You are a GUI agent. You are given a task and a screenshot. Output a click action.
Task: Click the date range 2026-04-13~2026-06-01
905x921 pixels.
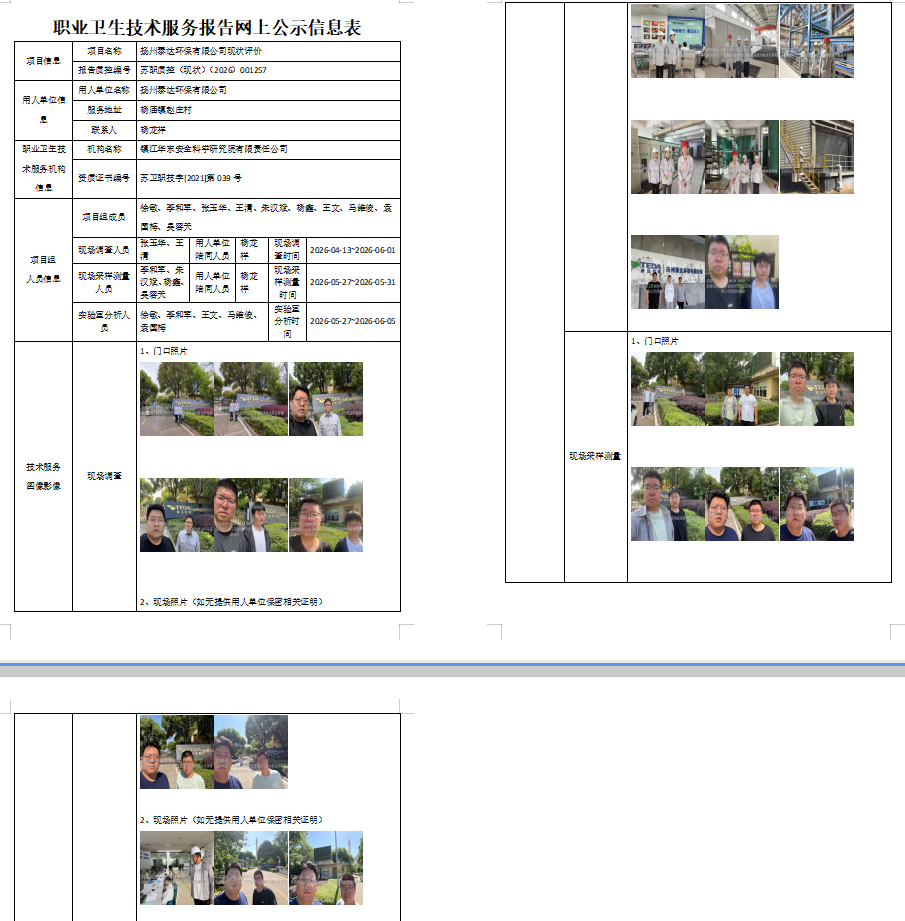(352, 250)
